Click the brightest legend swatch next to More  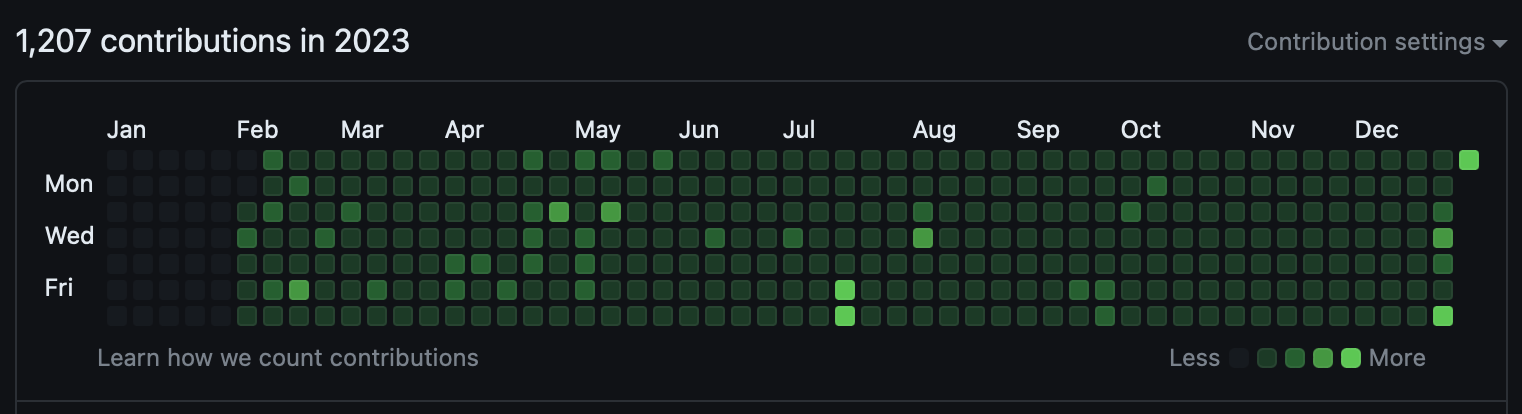[x=1352, y=358]
